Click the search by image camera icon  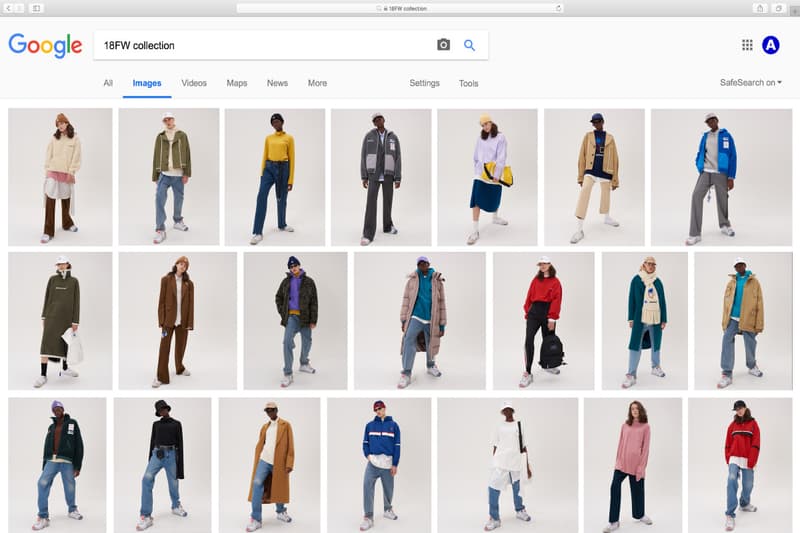(443, 45)
